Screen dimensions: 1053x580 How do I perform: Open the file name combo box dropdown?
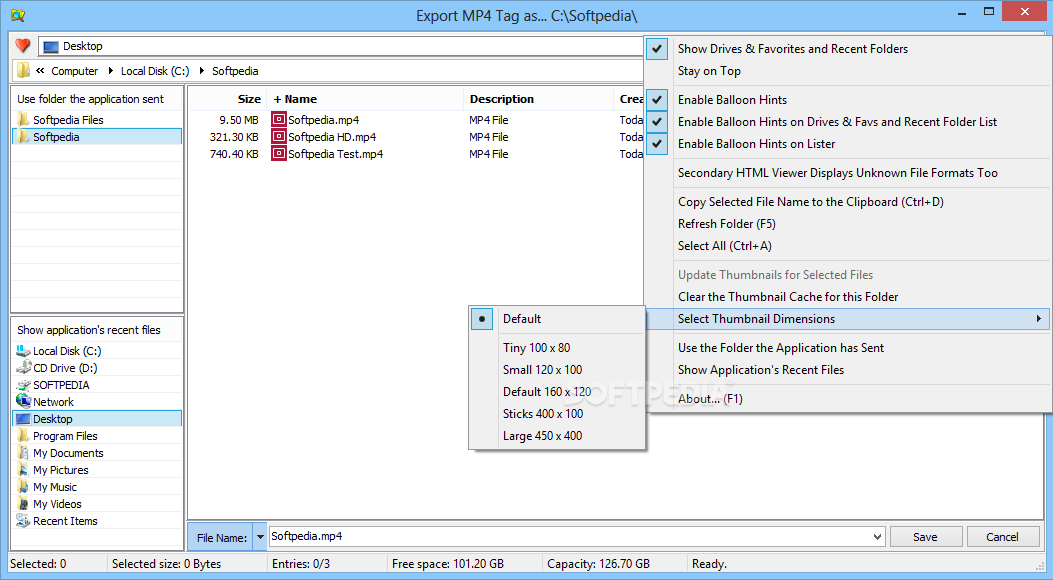pos(877,537)
